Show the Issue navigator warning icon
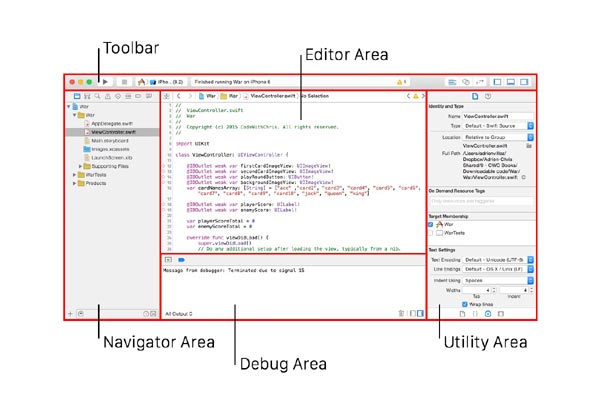The width and height of the screenshot is (600, 393). [108, 96]
